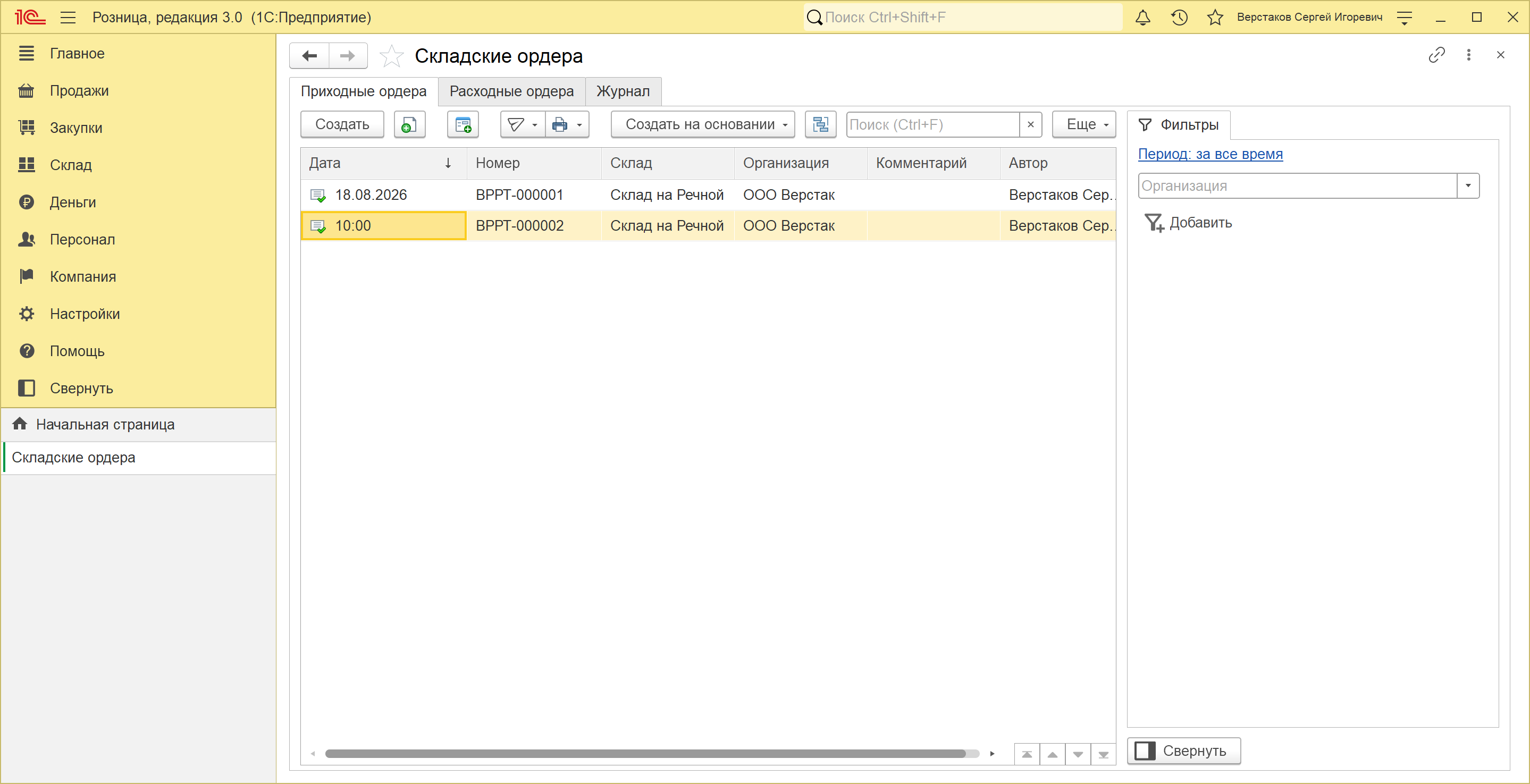The width and height of the screenshot is (1530, 784).
Task: Open the Фильтры tab
Action: [1179, 125]
